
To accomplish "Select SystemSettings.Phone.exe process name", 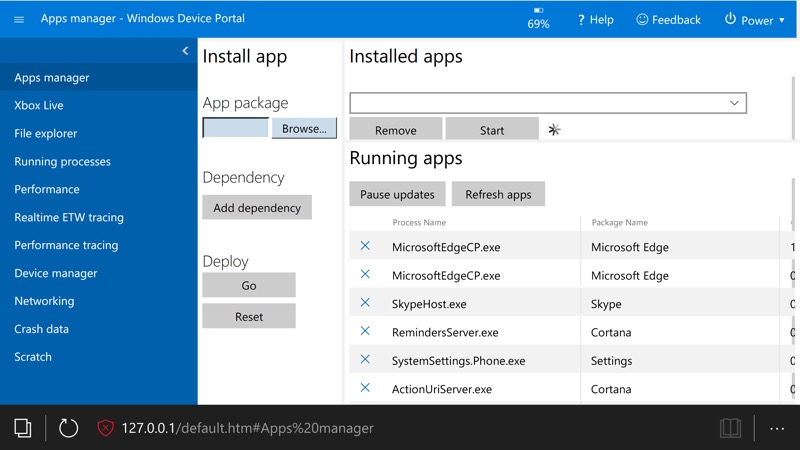I will [x=458, y=361].
